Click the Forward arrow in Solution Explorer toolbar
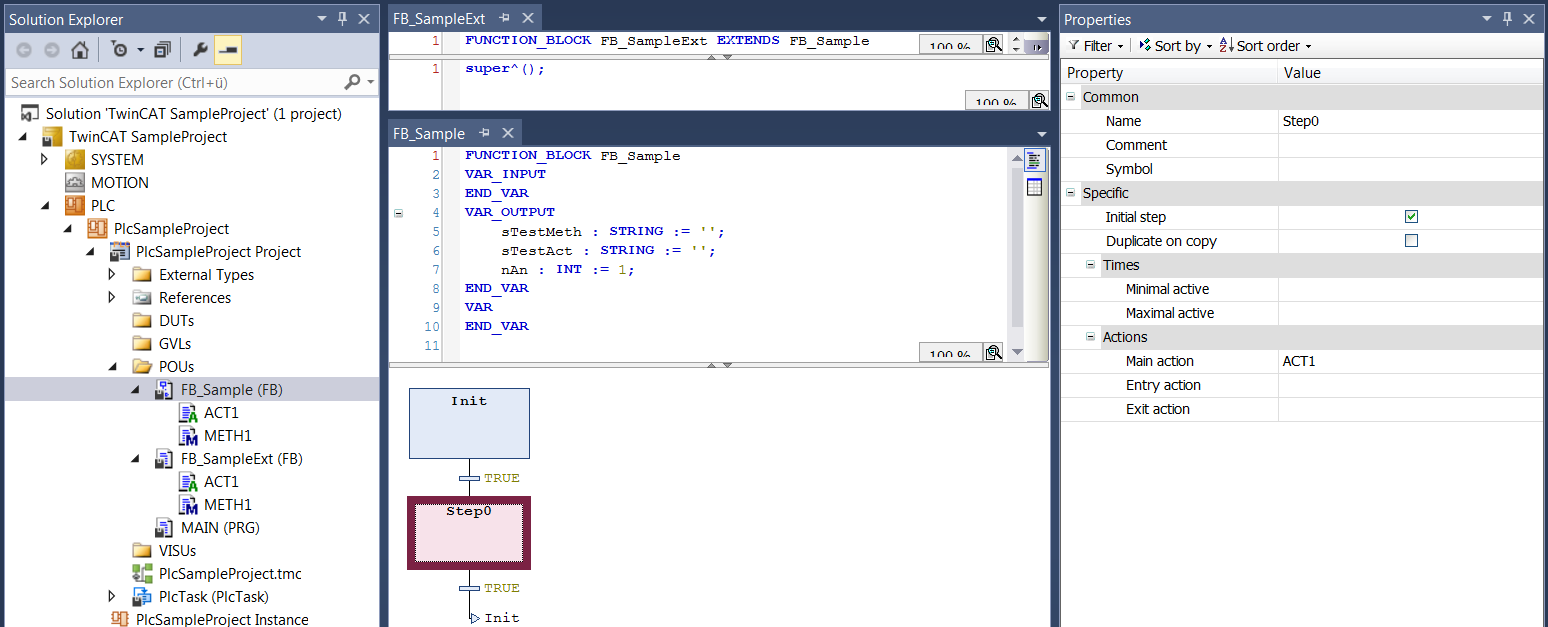The image size is (1548, 627). [x=51, y=49]
